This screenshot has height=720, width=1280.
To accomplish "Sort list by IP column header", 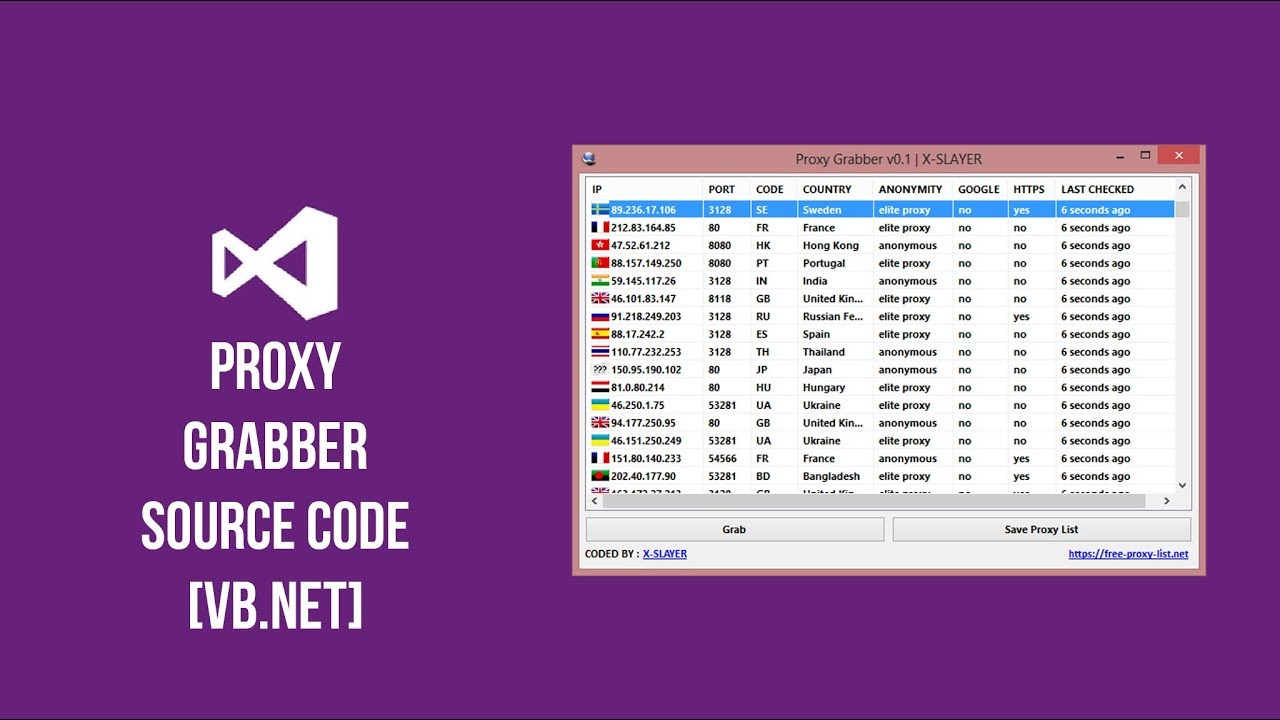I will point(645,189).
